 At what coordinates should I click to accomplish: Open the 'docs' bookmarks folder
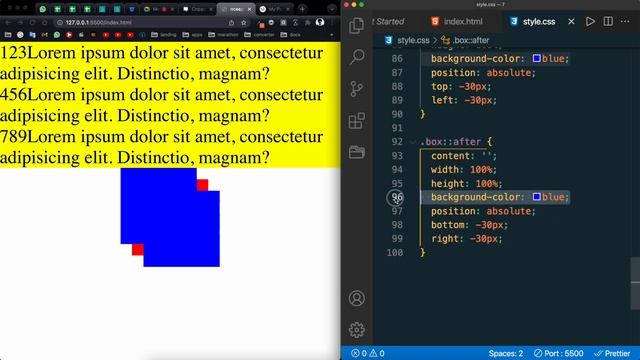click(x=291, y=35)
